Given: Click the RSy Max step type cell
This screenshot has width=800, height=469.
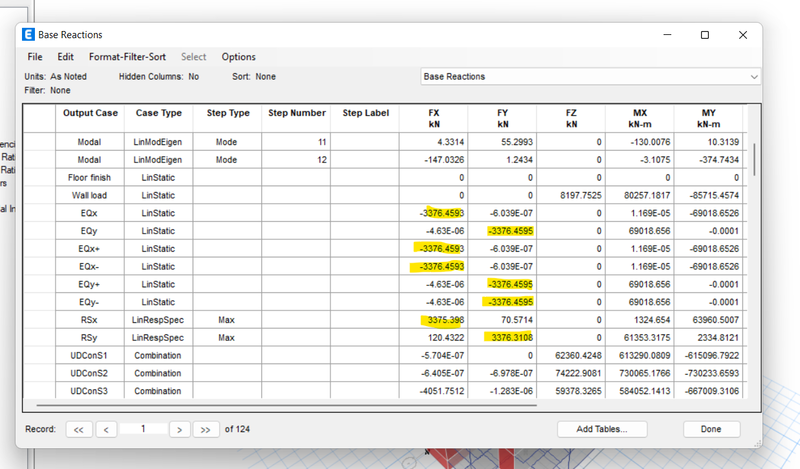Looking at the screenshot, I should point(227,338).
